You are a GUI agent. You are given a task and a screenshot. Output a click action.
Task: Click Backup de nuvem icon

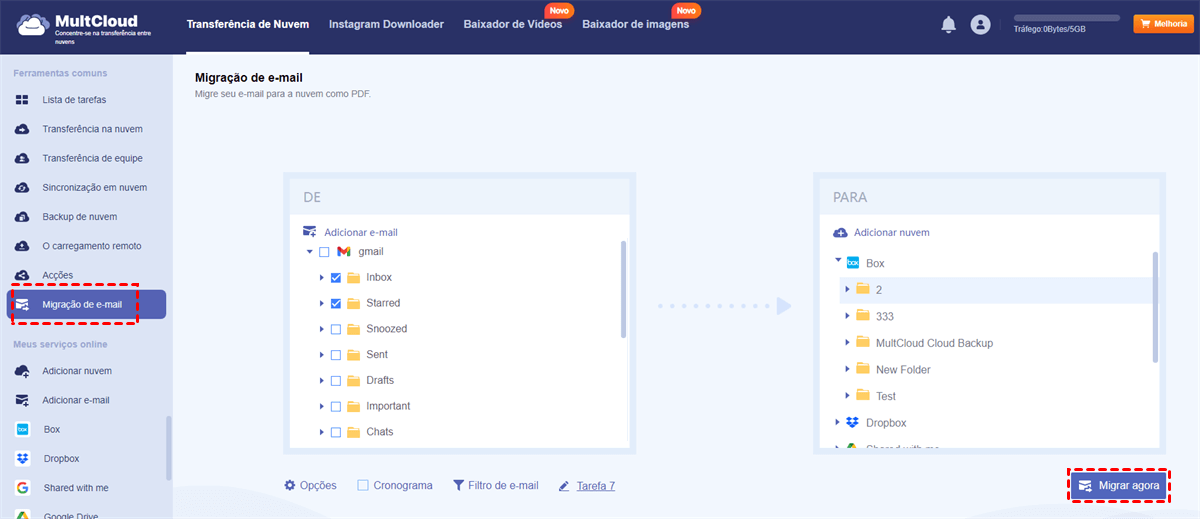tap(22, 216)
